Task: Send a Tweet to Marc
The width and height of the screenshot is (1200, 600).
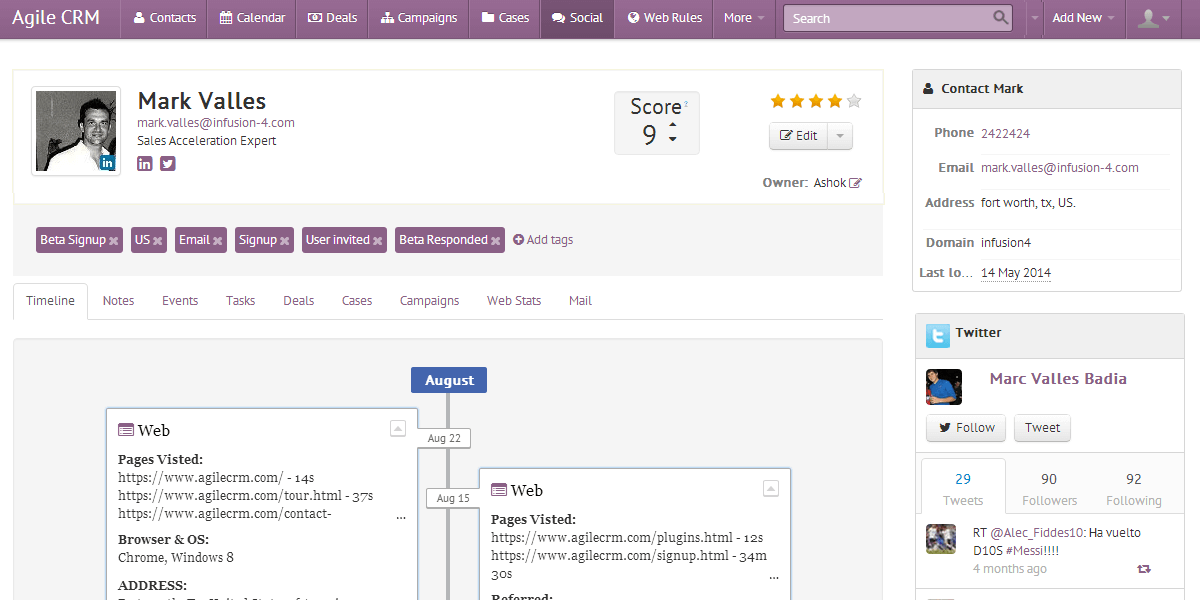Action: [1041, 427]
